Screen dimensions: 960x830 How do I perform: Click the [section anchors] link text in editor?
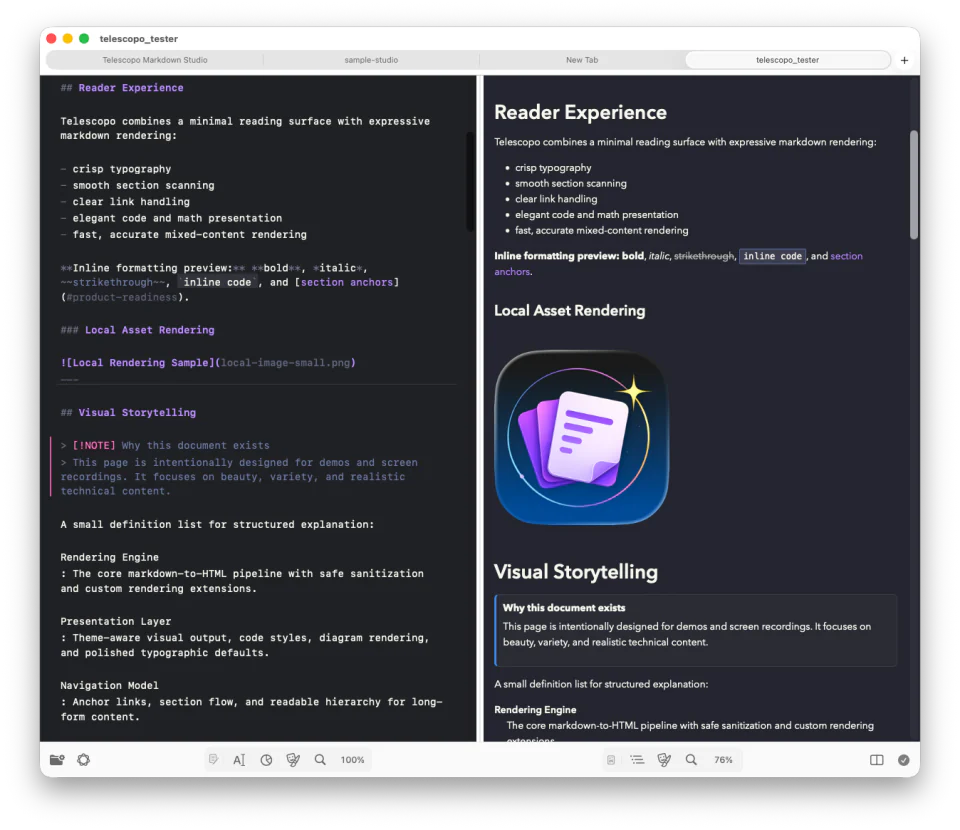[x=347, y=282]
